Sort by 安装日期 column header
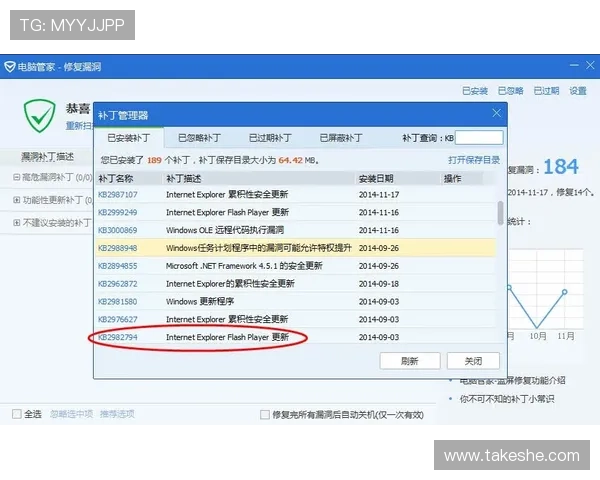Image resolution: width=600 pixels, height=480 pixels. (376, 178)
